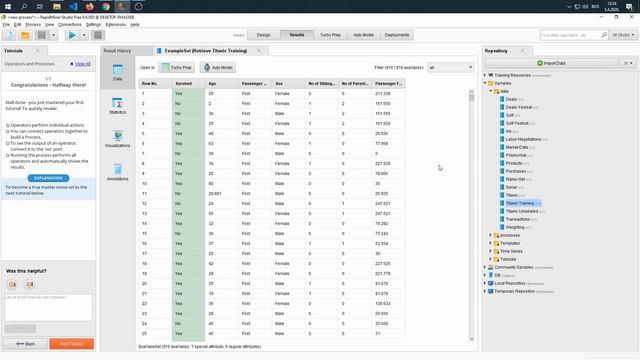Switch to the Result History tab

tap(118, 51)
